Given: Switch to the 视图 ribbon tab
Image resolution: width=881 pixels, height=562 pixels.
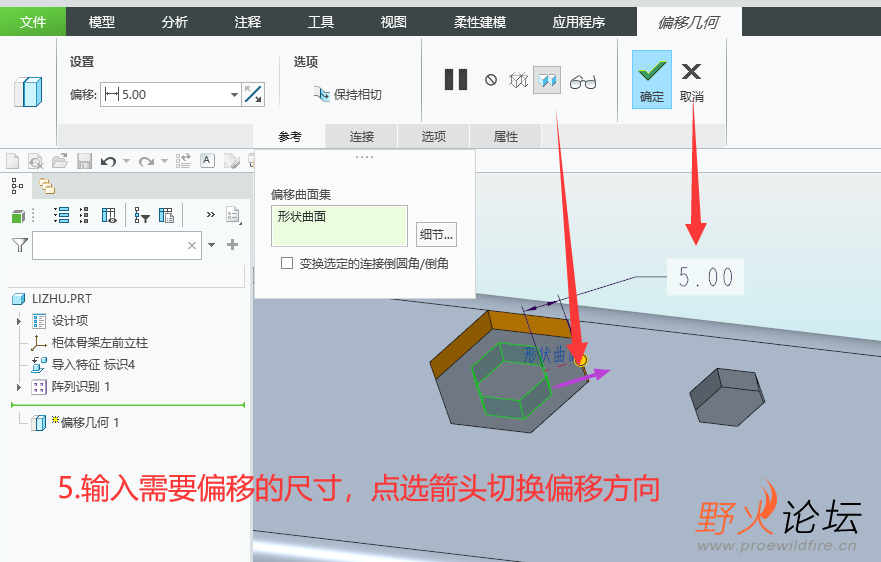Looking at the screenshot, I should coord(394,22).
